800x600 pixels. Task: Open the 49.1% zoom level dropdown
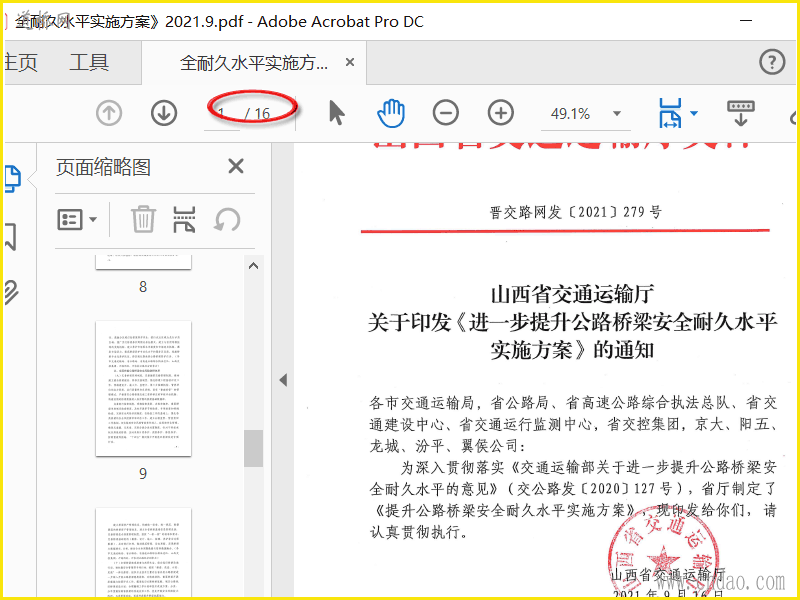point(617,113)
